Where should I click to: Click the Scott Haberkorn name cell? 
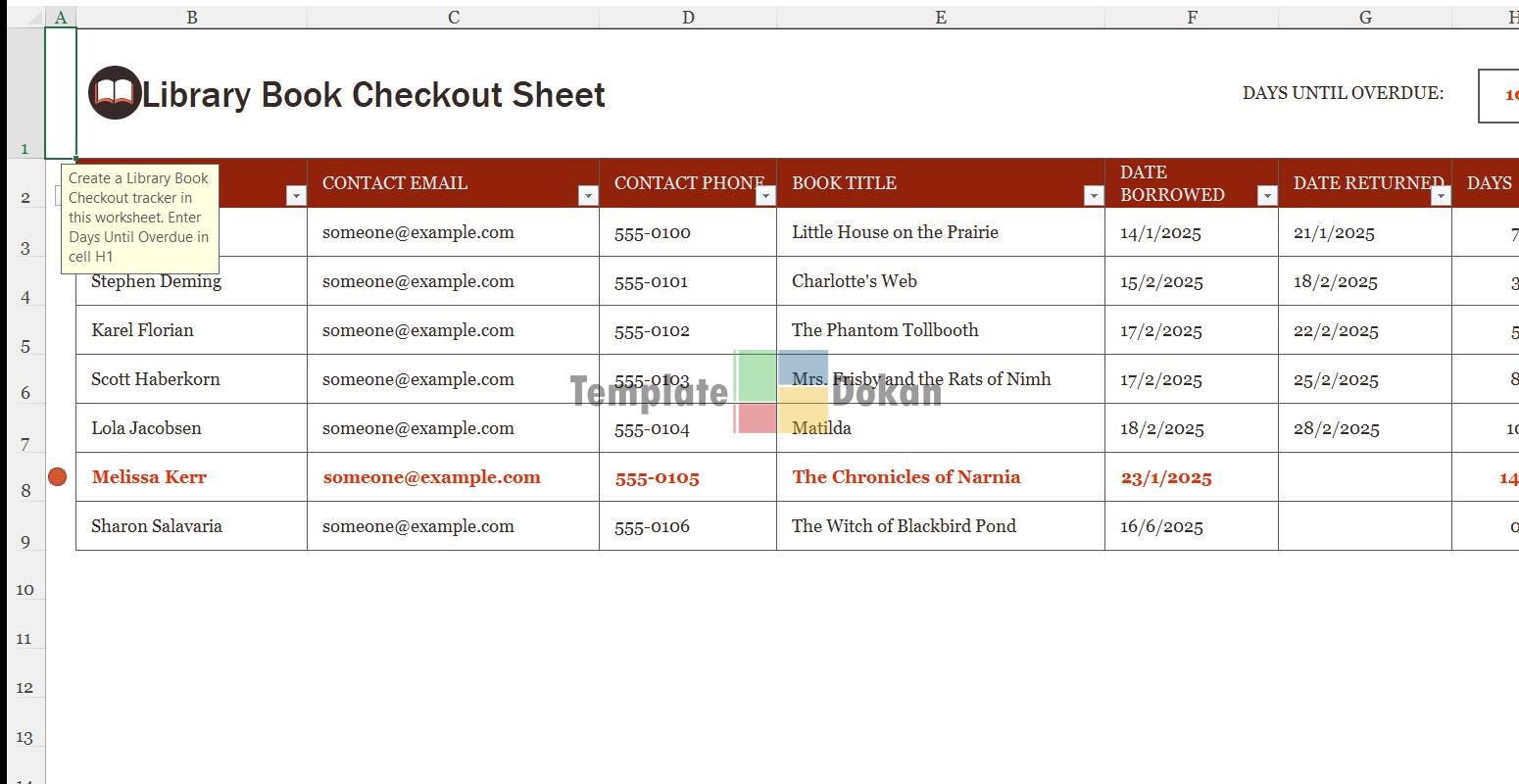[191, 379]
